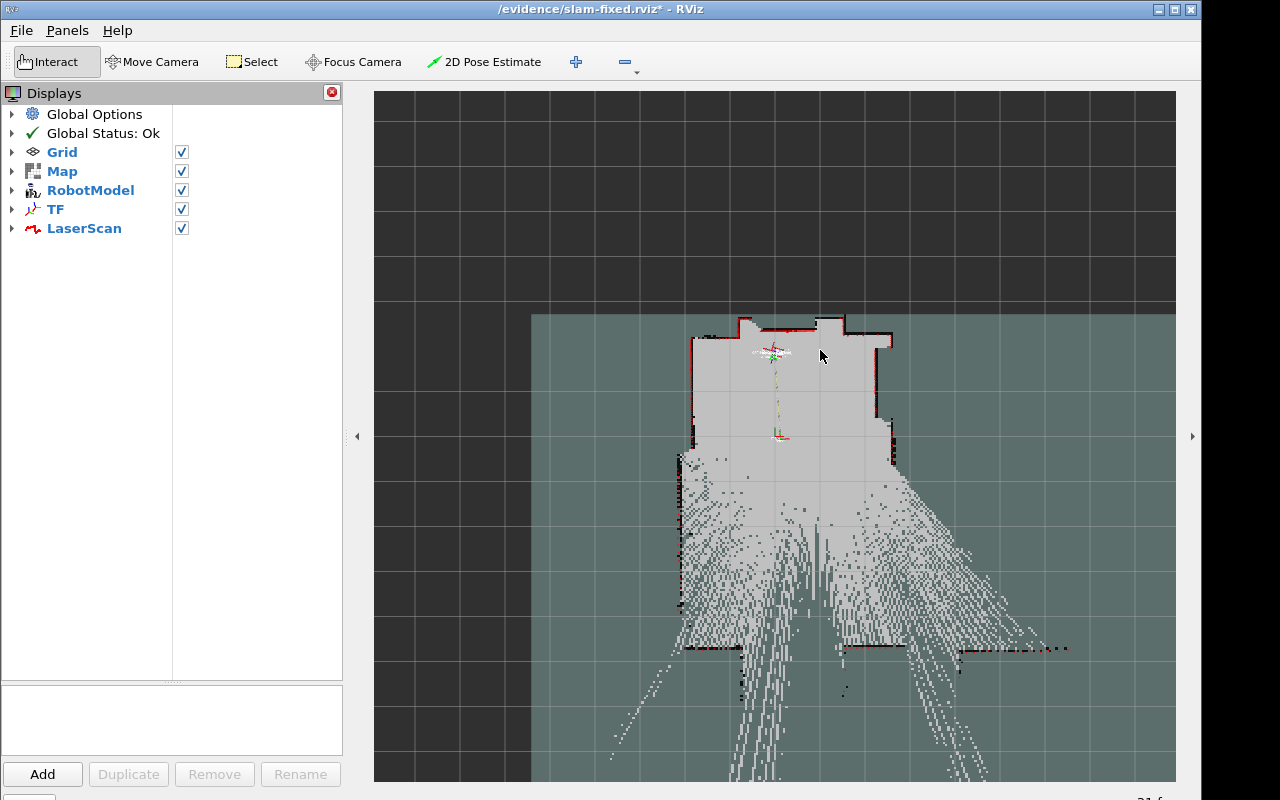
Task: Close the Displays panel
Action: [332, 92]
